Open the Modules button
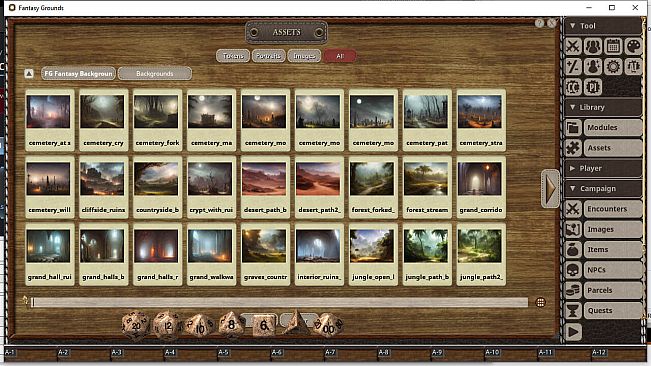This screenshot has height=366, width=651. pos(613,127)
